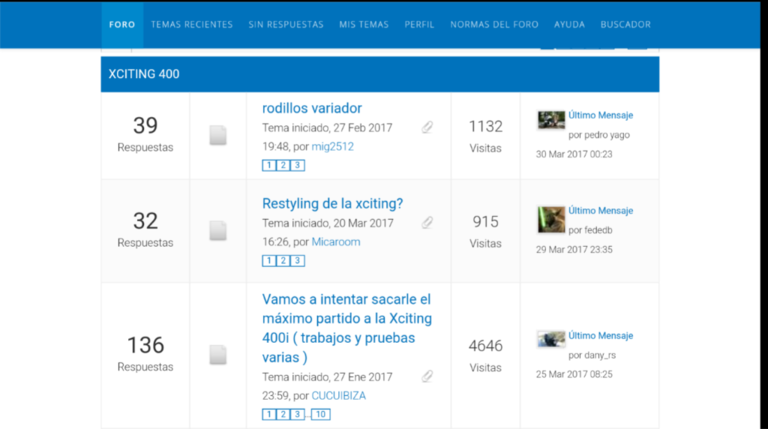This screenshot has width=768, height=429.
Task: Click the paperclip attachment icon for rodillos variador
Action: point(427,127)
